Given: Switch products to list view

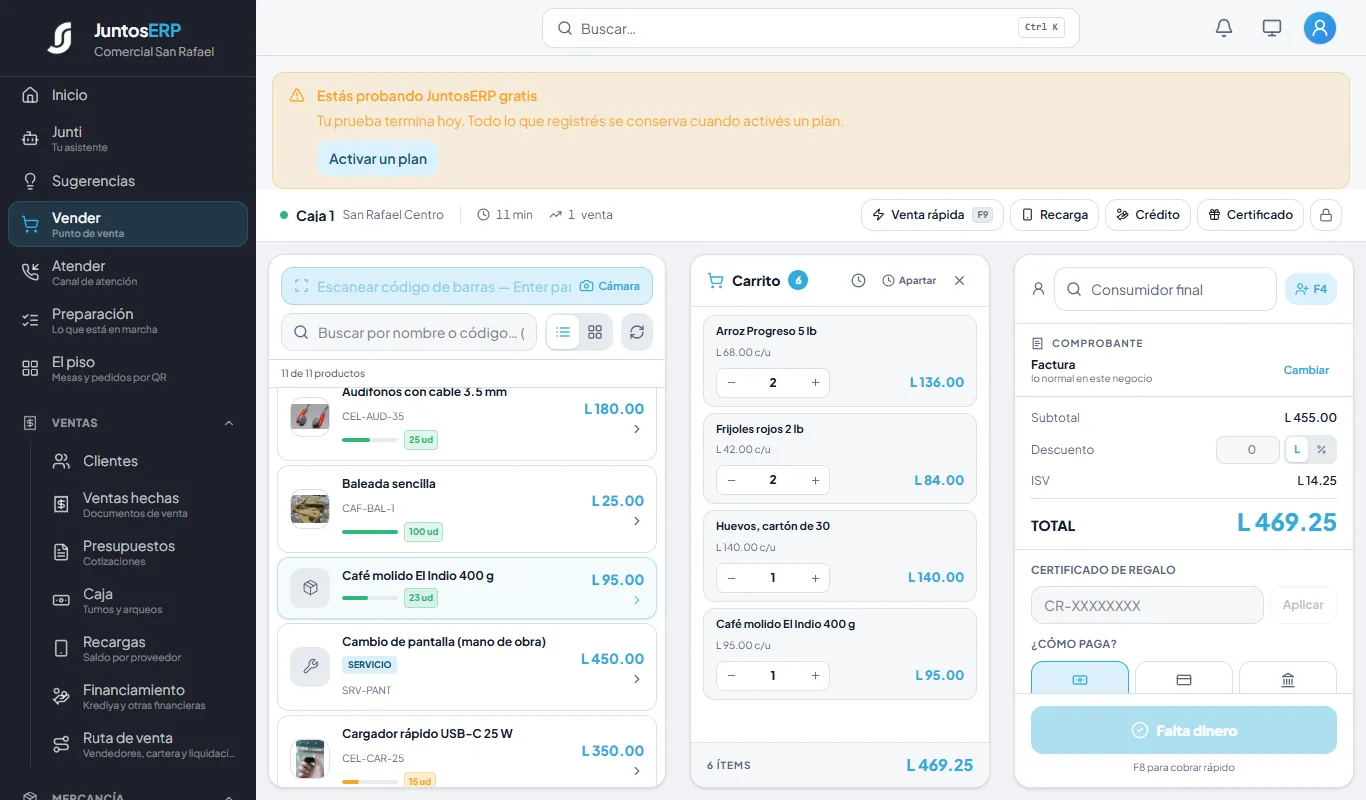Looking at the screenshot, I should tap(563, 332).
